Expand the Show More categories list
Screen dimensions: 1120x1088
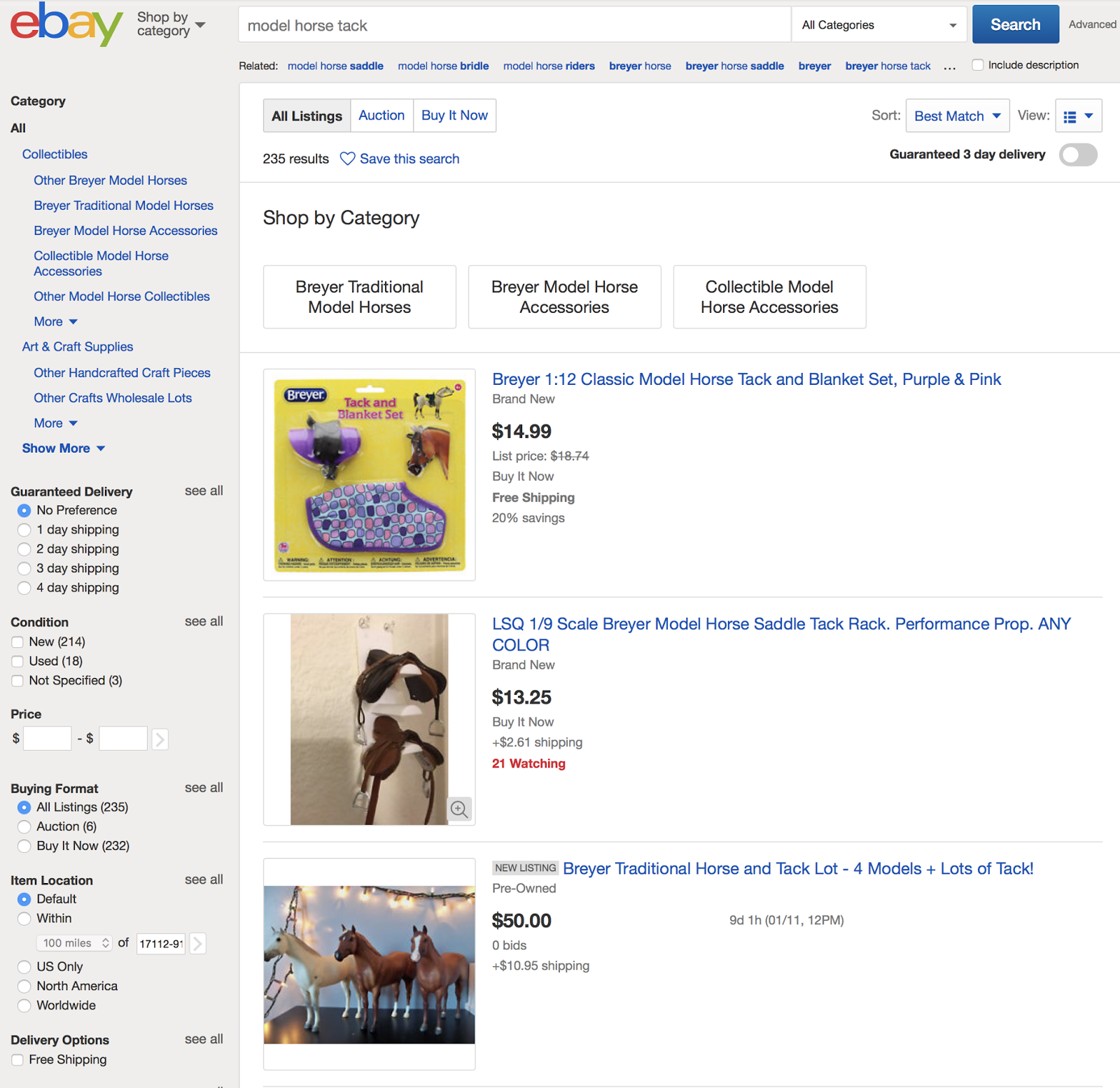[x=63, y=448]
